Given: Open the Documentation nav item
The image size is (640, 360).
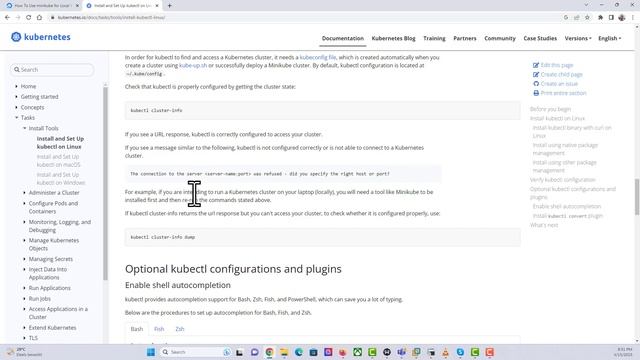Looking at the screenshot, I should click(342, 38).
